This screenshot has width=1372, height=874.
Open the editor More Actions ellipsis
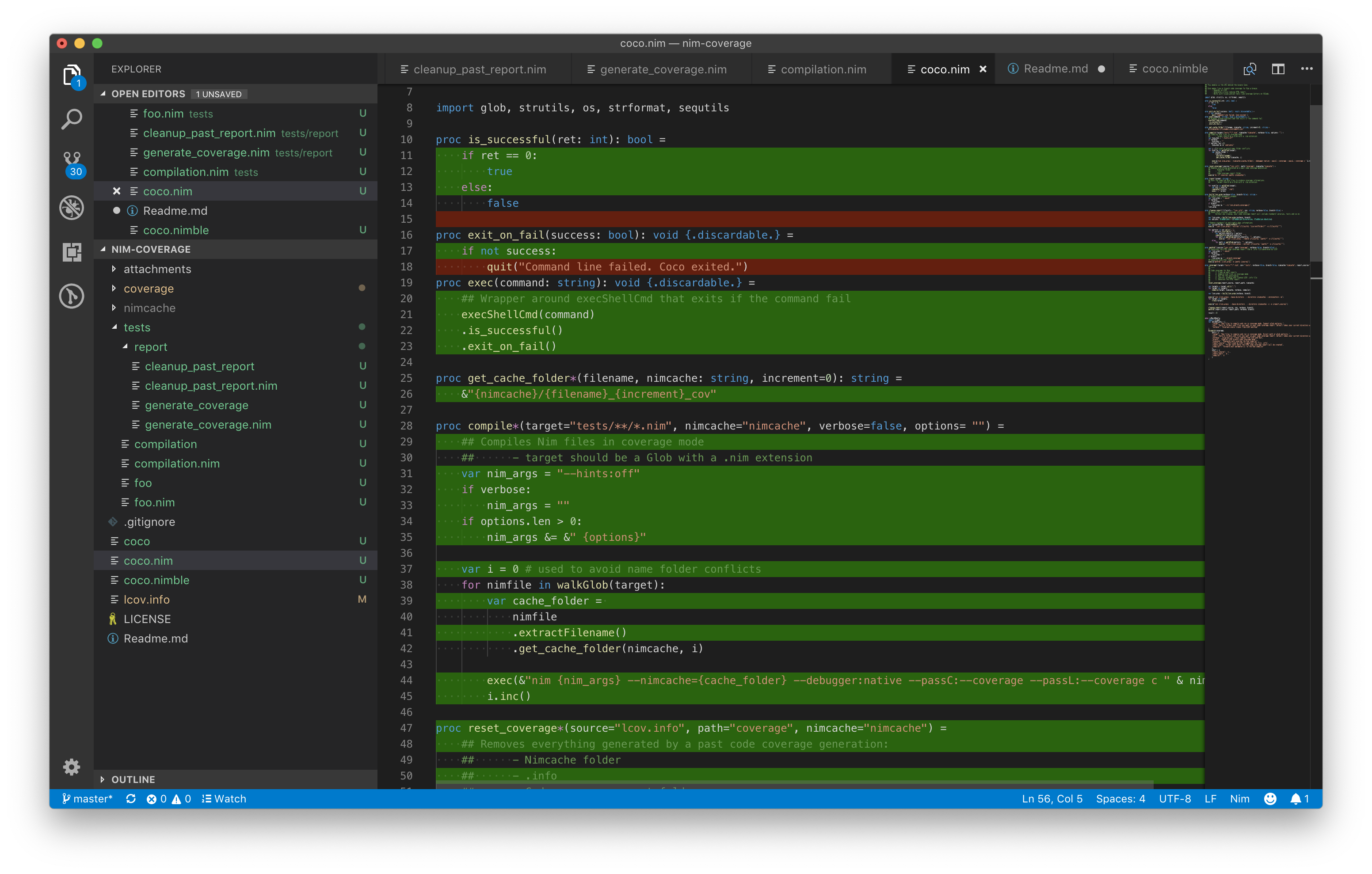(1307, 69)
